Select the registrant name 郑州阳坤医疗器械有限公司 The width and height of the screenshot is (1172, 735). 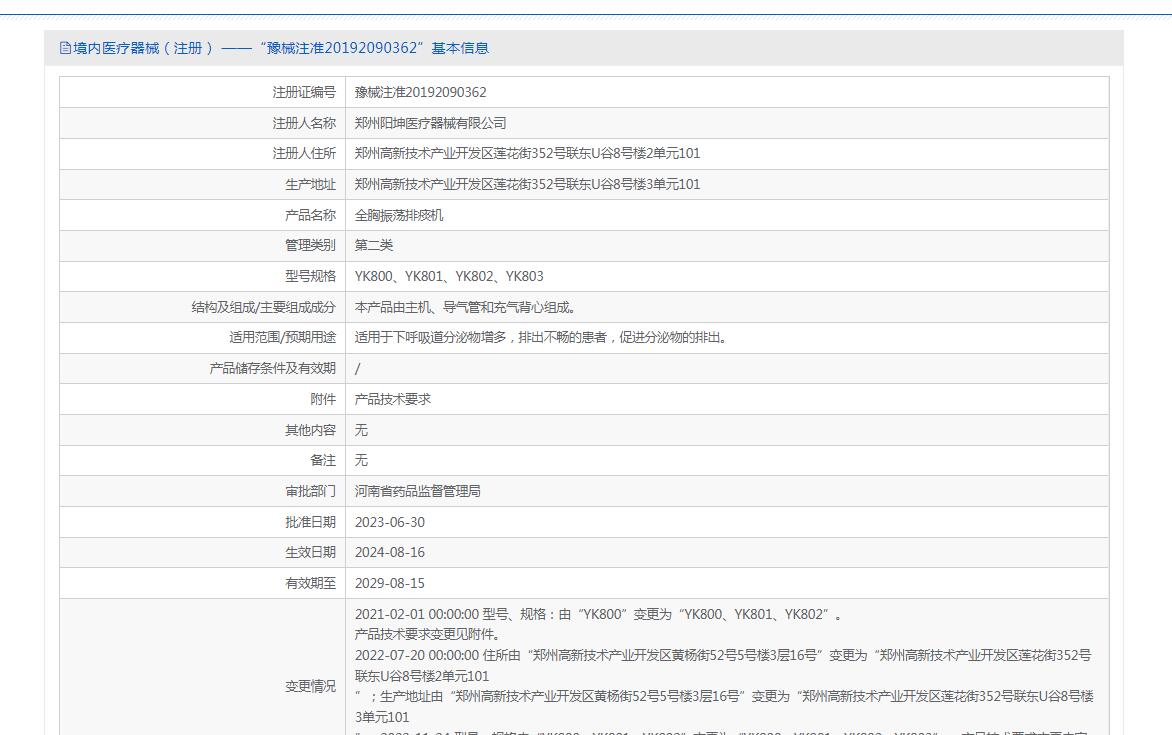430,123
